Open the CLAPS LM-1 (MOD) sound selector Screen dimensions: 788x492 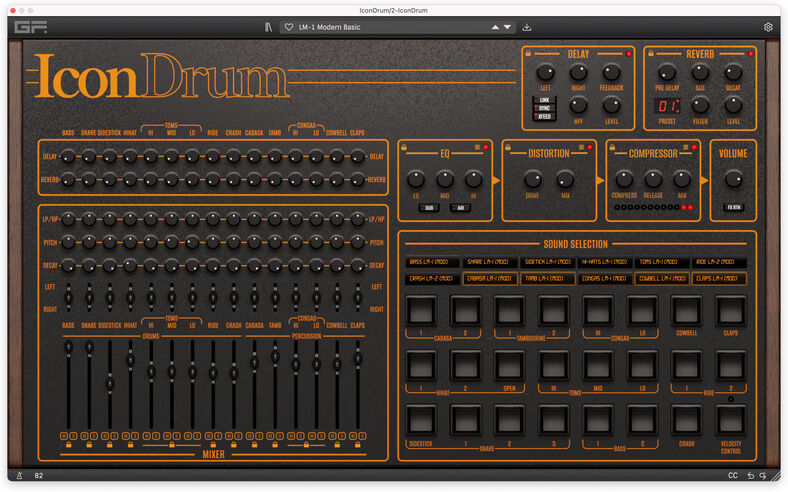(719, 278)
